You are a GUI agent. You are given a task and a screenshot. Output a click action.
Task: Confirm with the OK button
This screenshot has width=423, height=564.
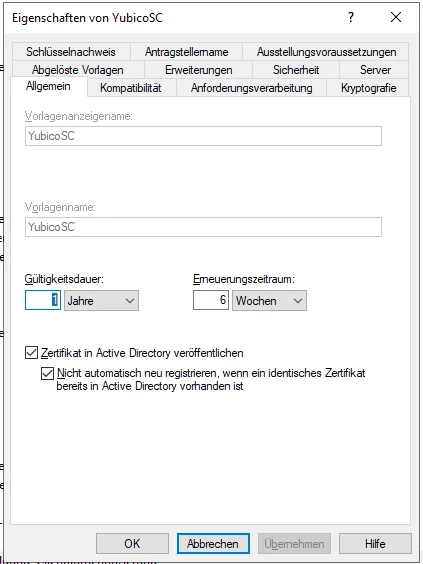132,543
